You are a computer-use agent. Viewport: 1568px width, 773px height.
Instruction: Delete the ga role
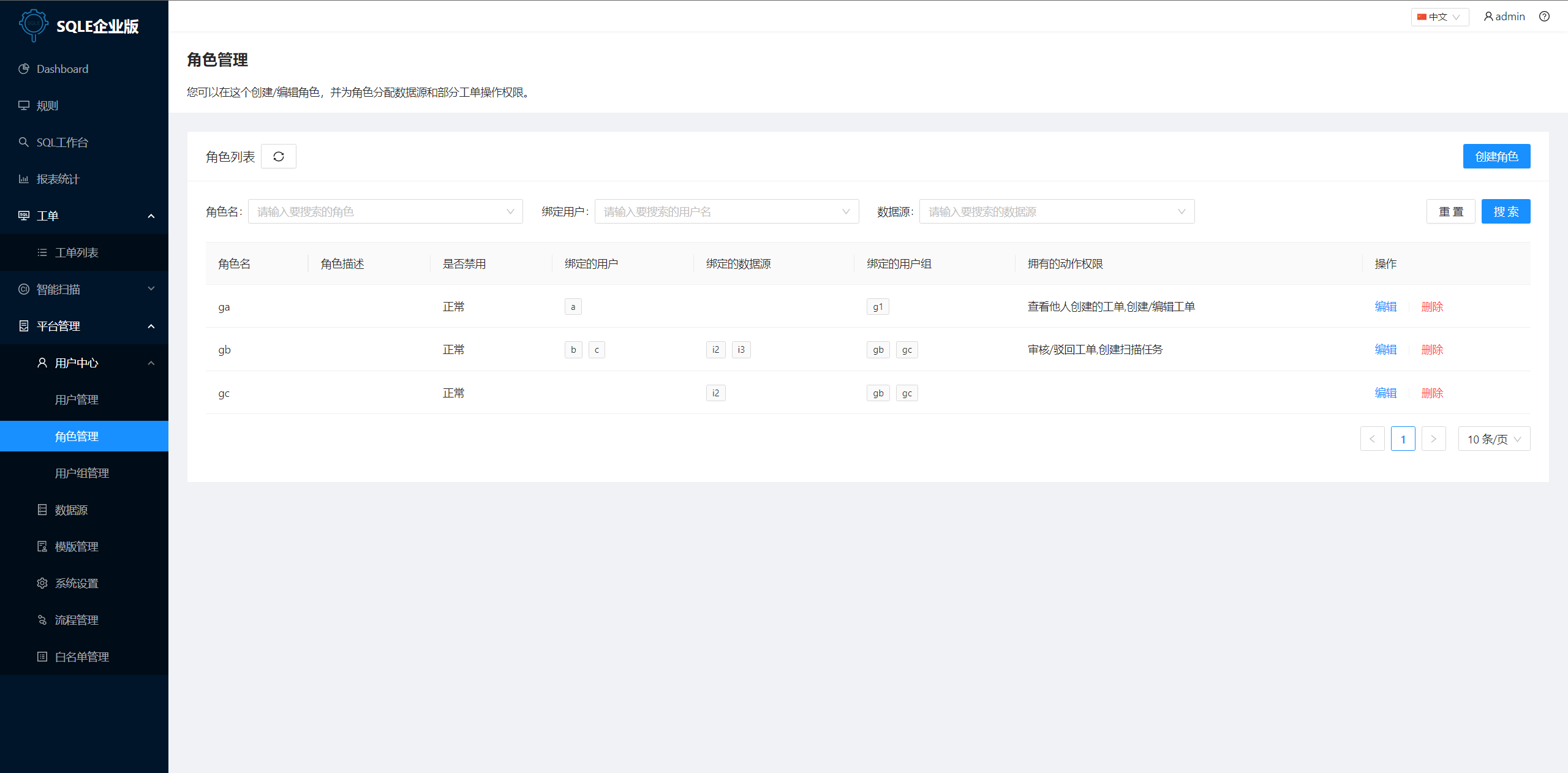pyautogui.click(x=1432, y=306)
